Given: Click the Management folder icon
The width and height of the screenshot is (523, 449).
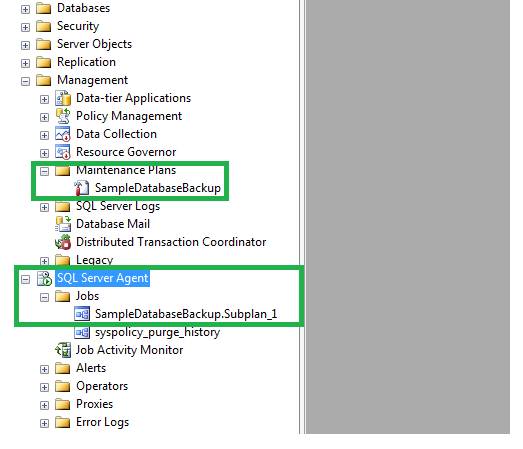Looking at the screenshot, I should point(43,80).
